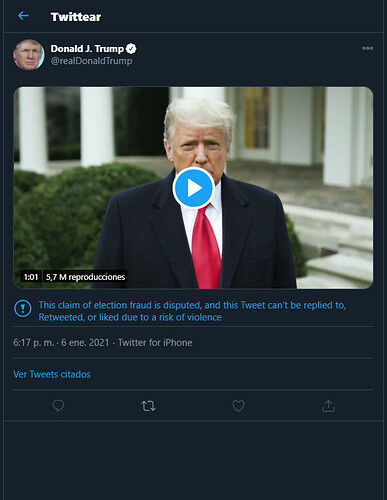Screen dimensions: 387x500
Task: Go back using the arrow icon
Action: tap(23, 16)
